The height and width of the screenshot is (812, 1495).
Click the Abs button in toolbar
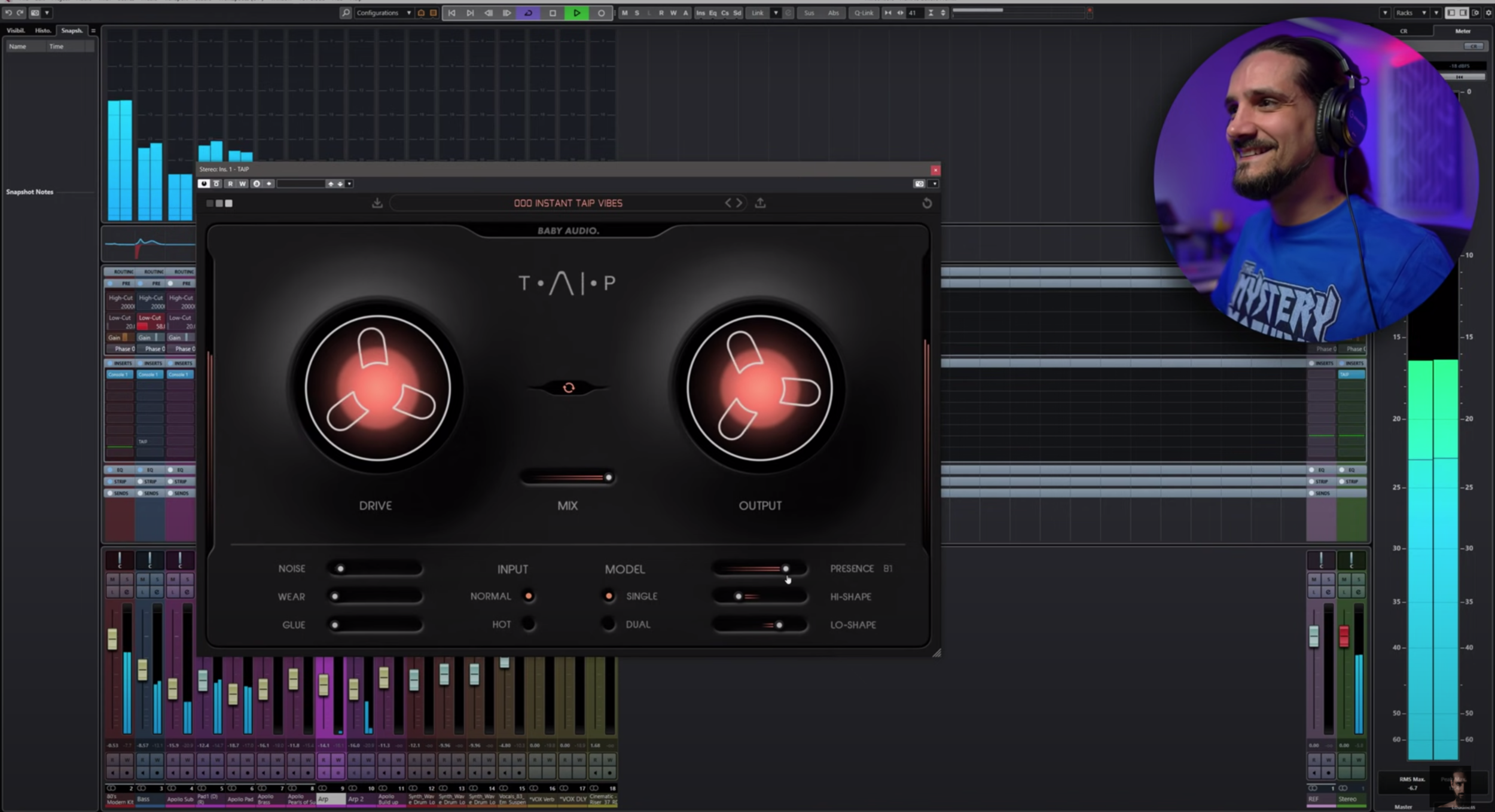[x=833, y=13]
